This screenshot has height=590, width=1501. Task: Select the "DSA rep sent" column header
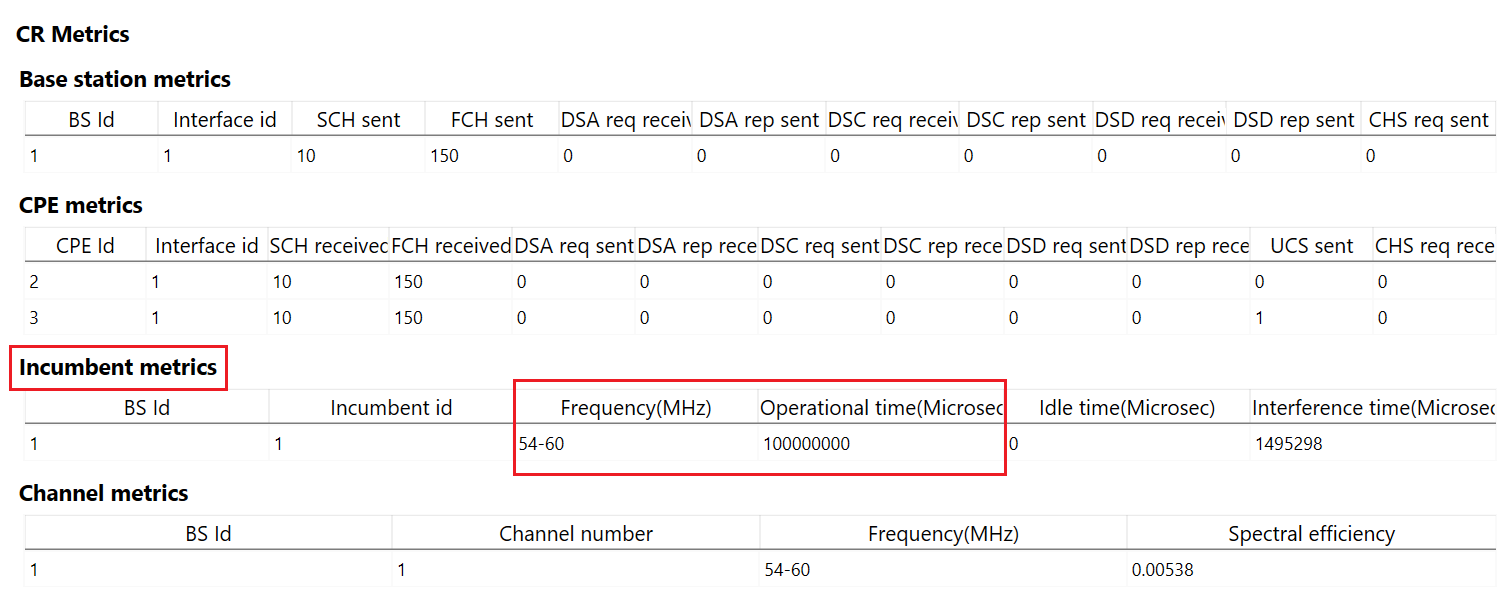tap(759, 120)
